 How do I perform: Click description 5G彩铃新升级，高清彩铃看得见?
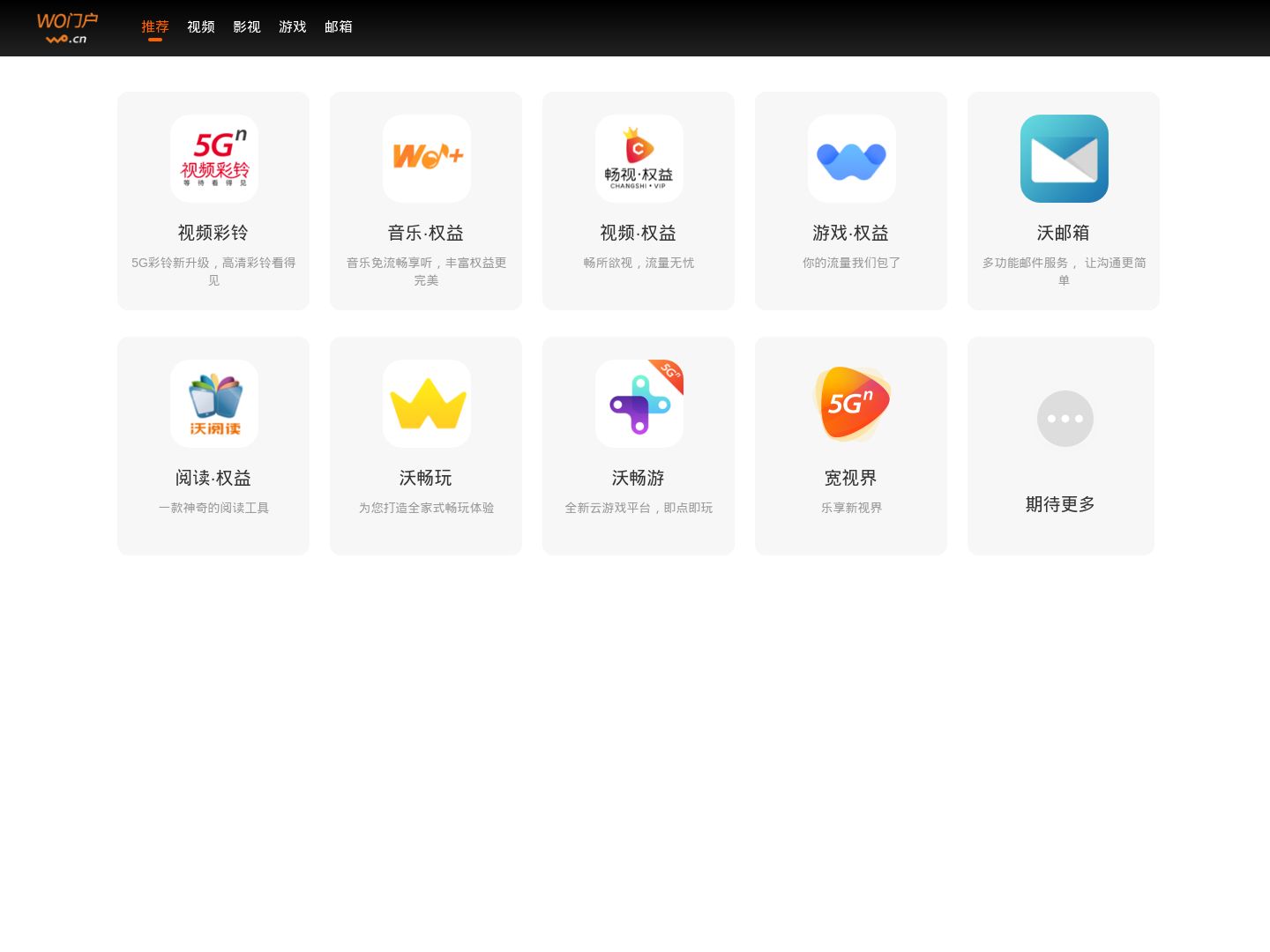pos(213,271)
